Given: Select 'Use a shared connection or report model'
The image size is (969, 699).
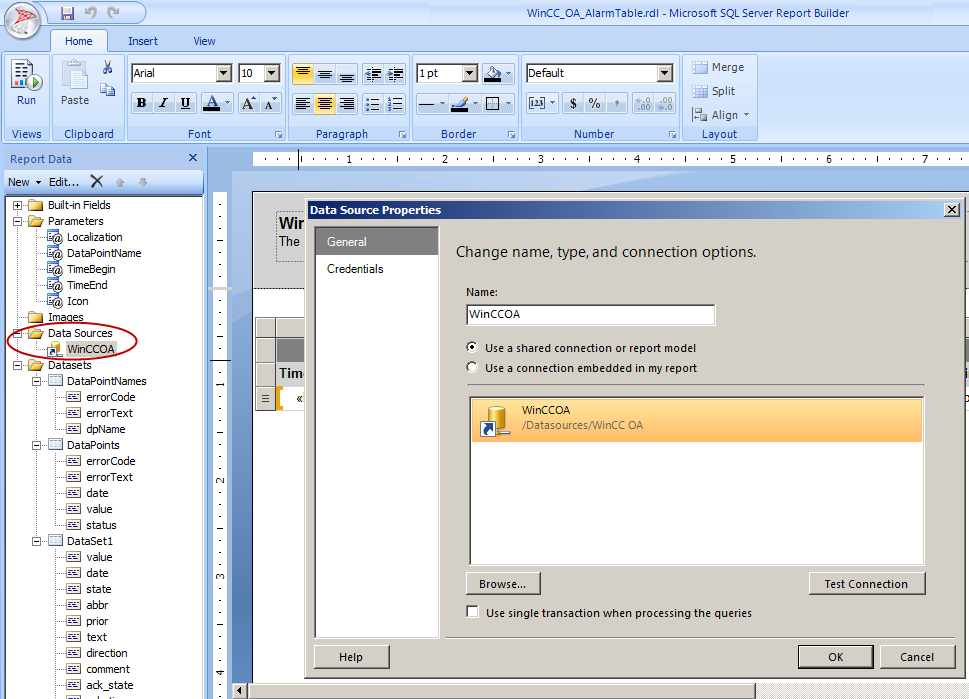Looking at the screenshot, I should (473, 348).
